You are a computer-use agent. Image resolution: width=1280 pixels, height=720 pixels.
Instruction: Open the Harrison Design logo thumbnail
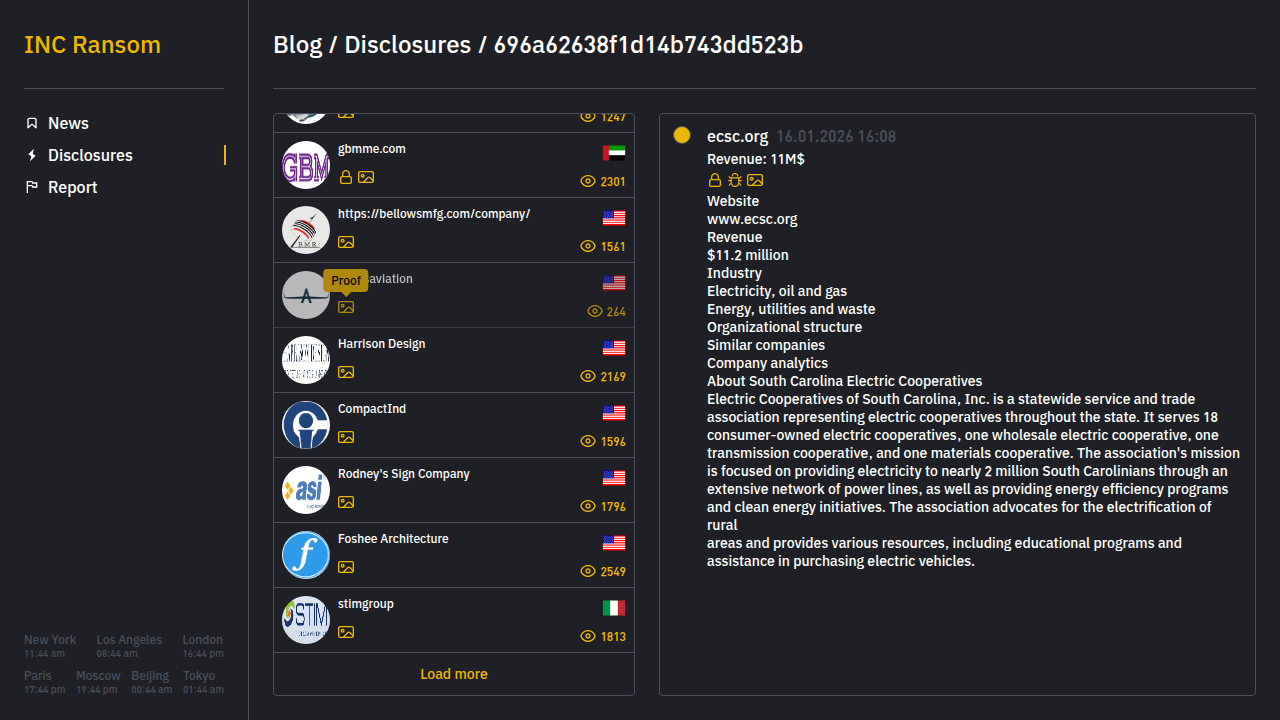point(306,360)
